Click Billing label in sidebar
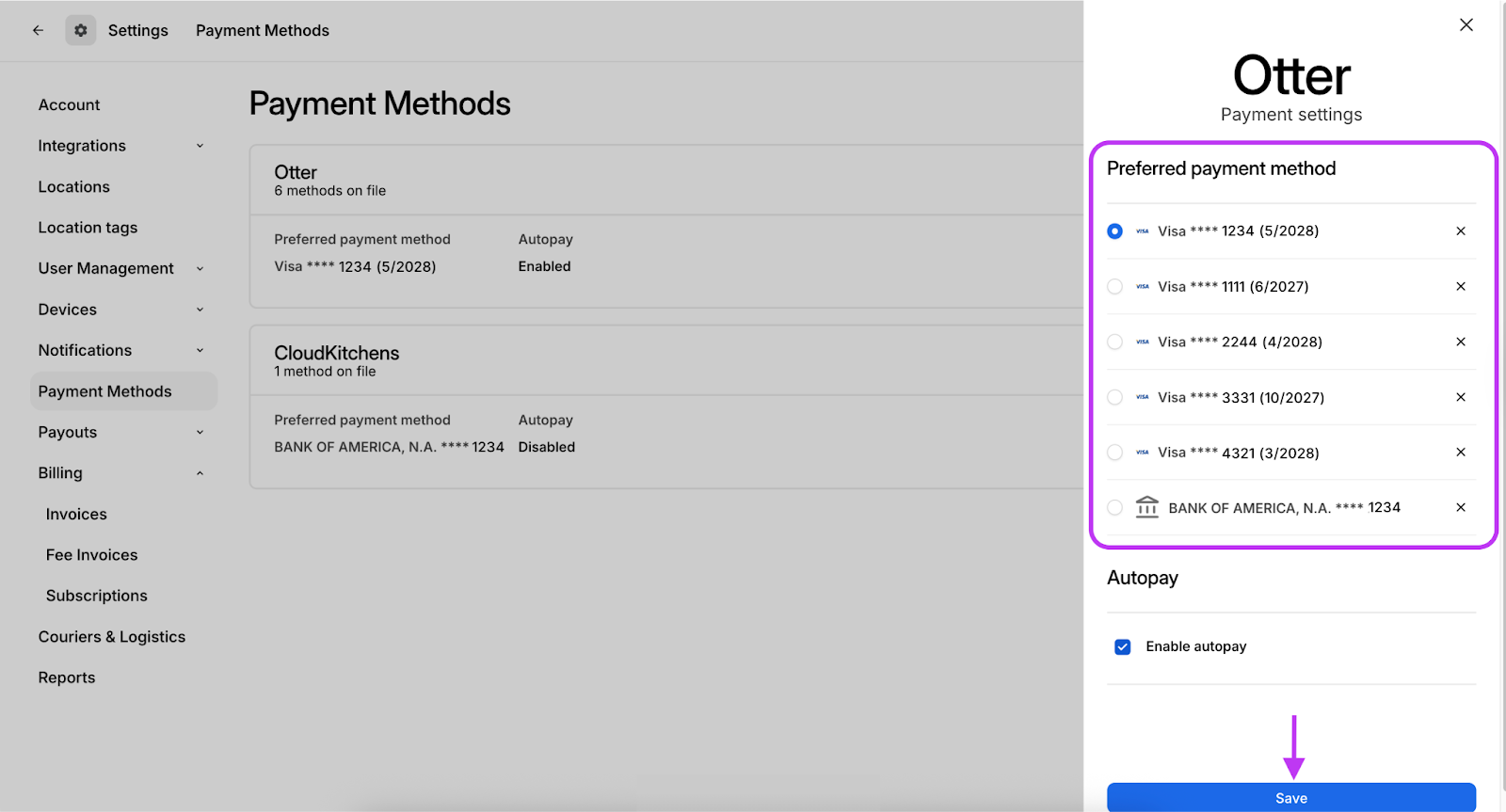This screenshot has width=1506, height=812. pos(60,473)
